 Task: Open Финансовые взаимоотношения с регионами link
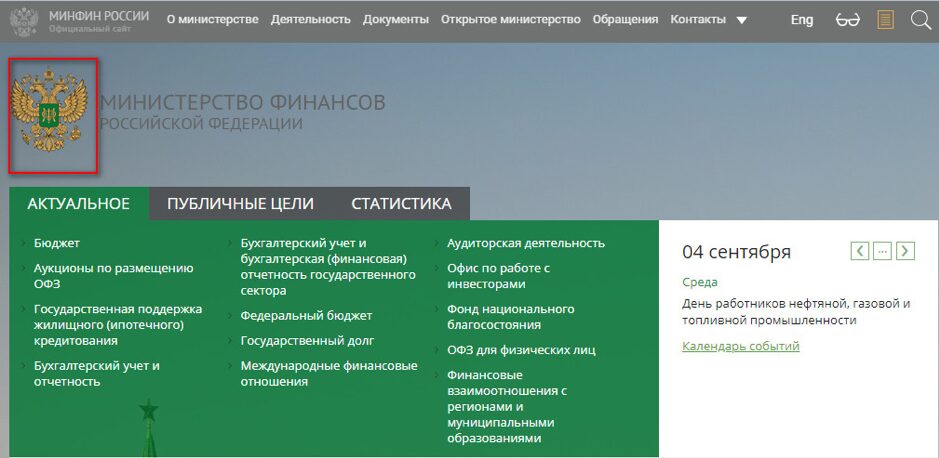pyautogui.click(x=507, y=407)
